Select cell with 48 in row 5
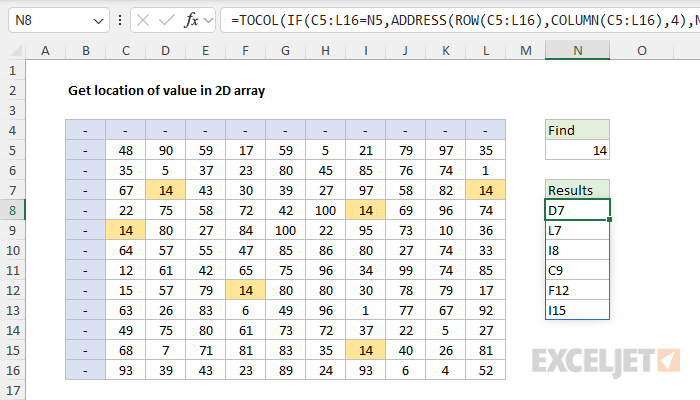The height and width of the screenshot is (400, 700). point(125,150)
